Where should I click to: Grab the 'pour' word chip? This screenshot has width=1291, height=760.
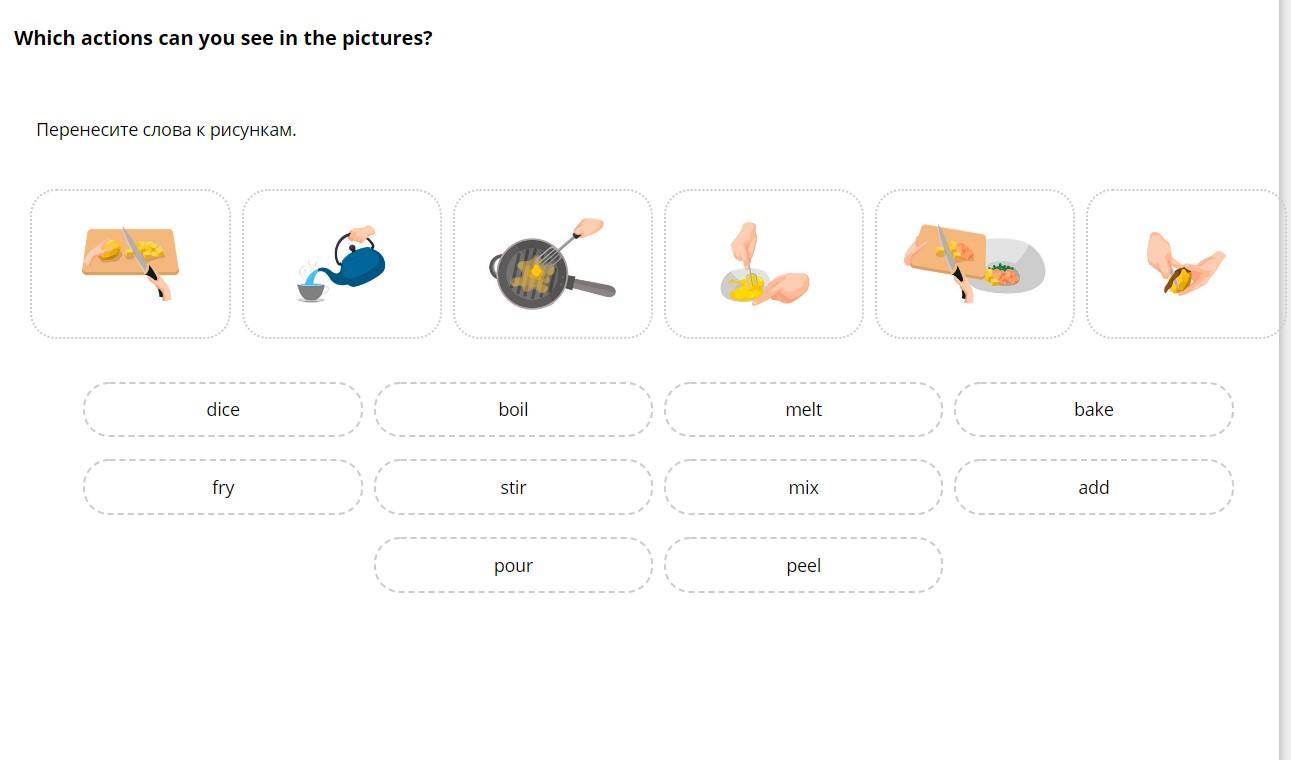tap(513, 566)
